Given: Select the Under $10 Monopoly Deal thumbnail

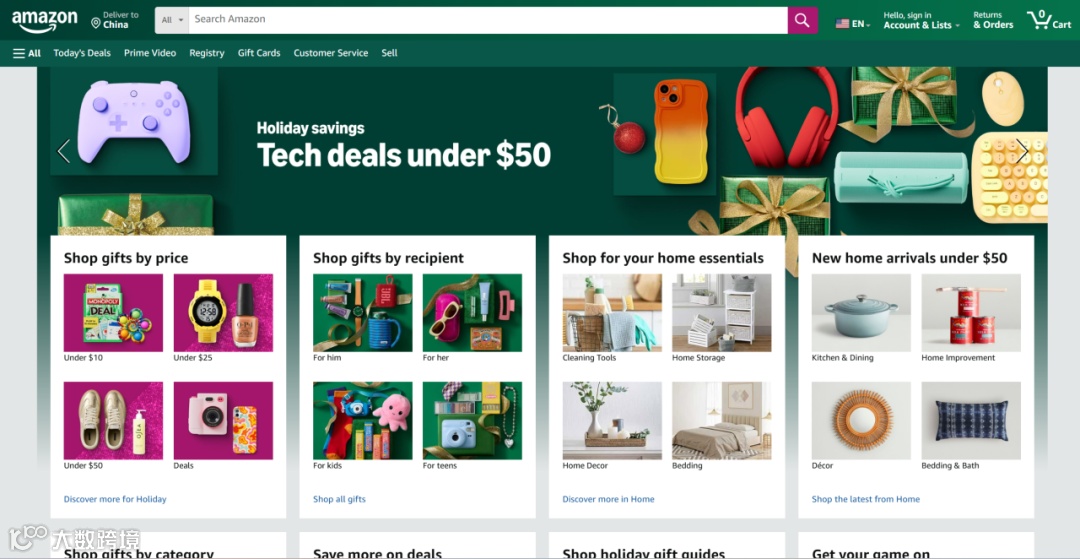Looking at the screenshot, I should [x=114, y=313].
